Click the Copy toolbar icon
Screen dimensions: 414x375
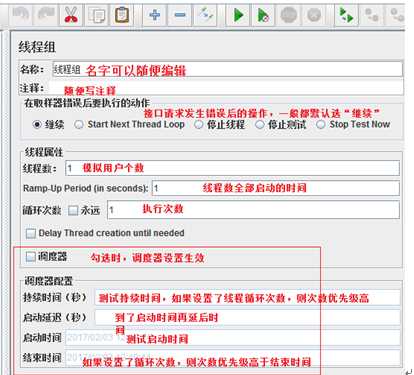(x=97, y=15)
